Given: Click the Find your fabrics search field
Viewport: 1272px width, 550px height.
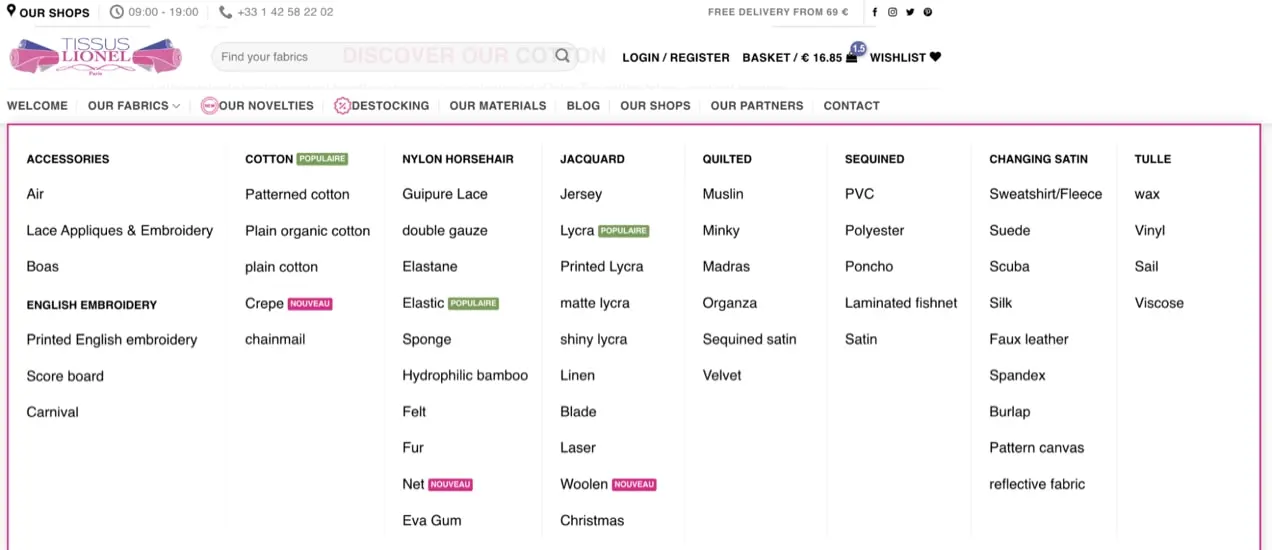Looking at the screenshot, I should click(380, 56).
